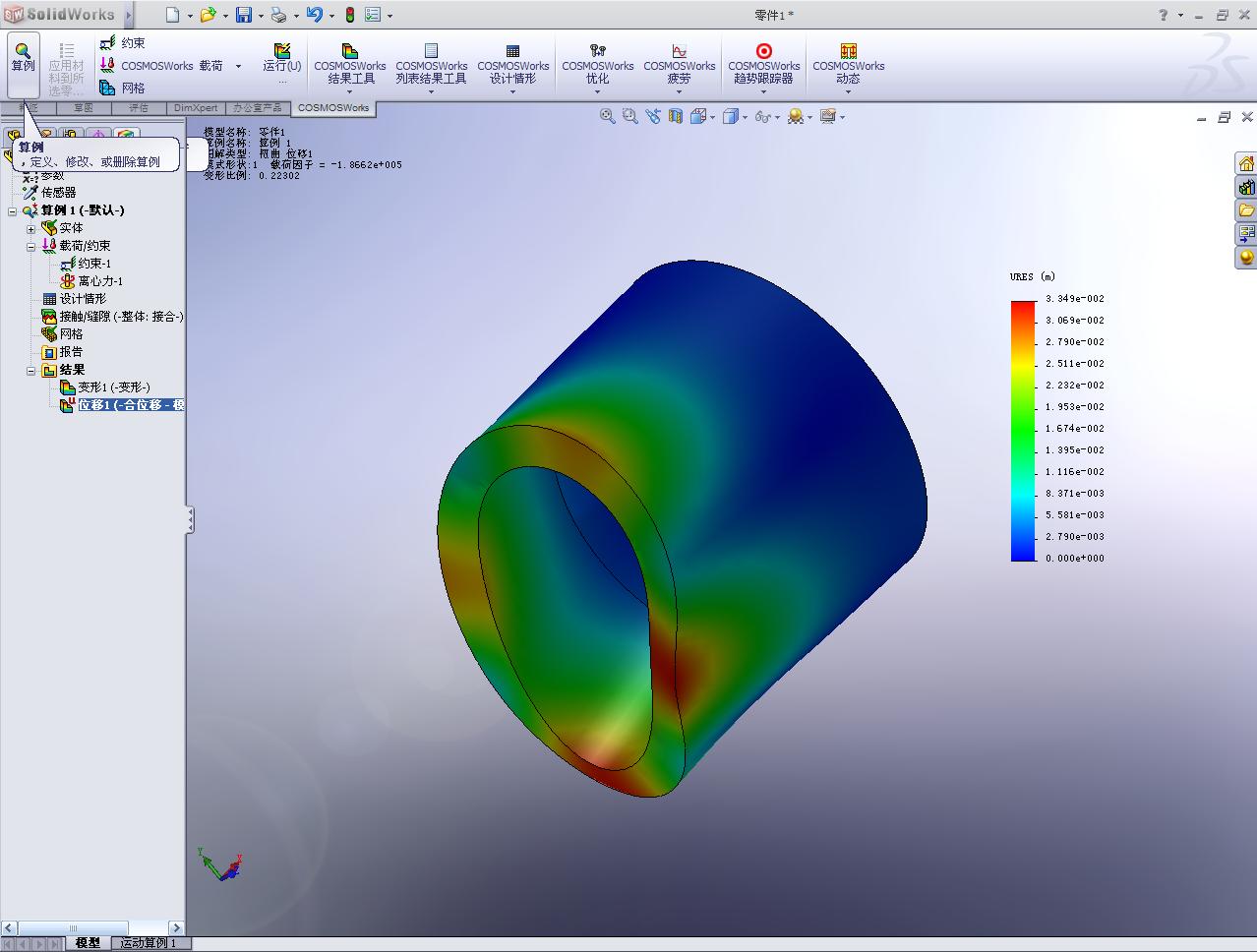
Task: Click the Save disk icon
Action: [243, 15]
